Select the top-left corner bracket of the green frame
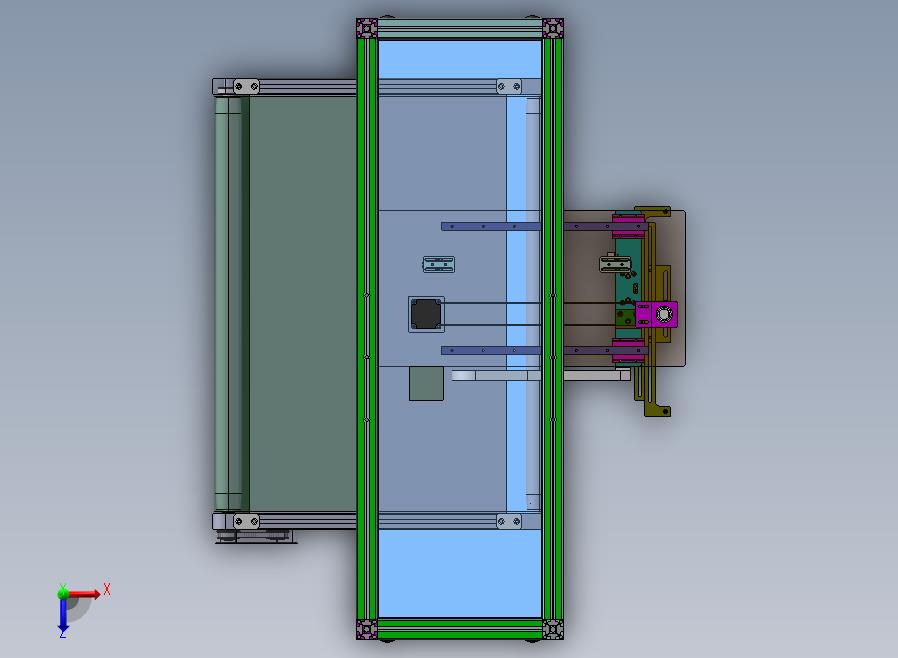 tap(367, 28)
